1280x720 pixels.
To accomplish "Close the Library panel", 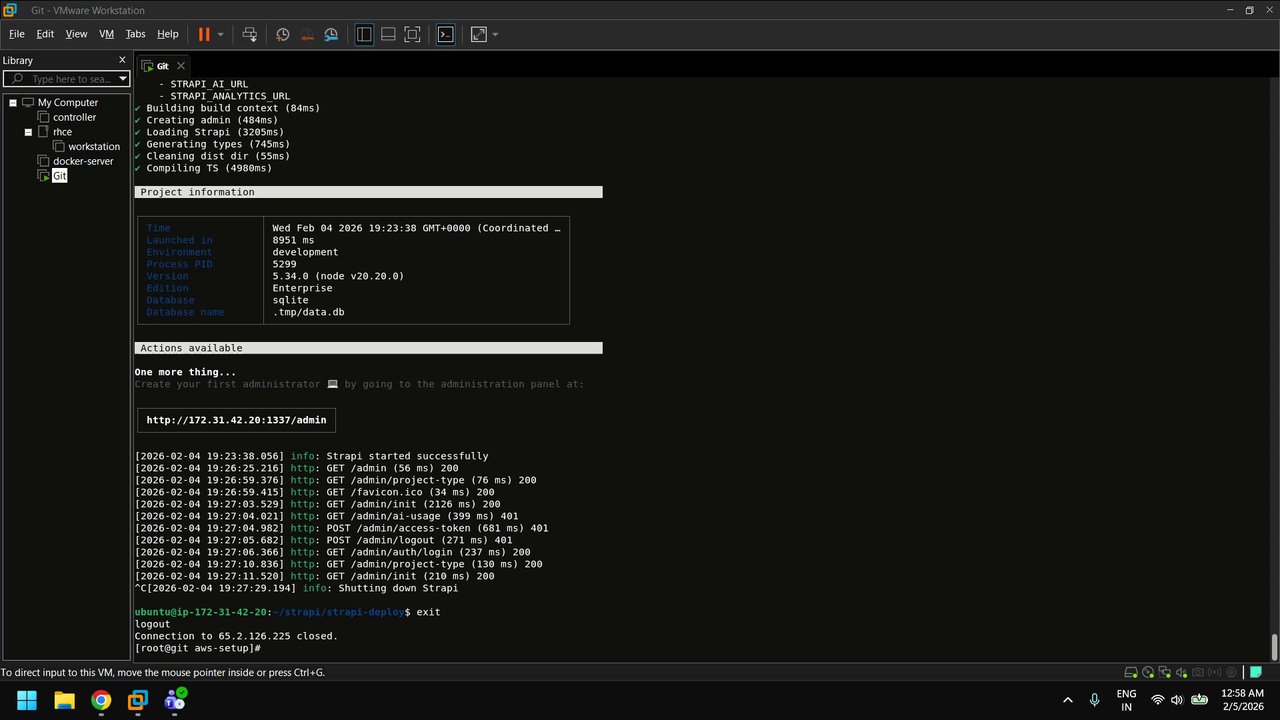I will [122, 60].
